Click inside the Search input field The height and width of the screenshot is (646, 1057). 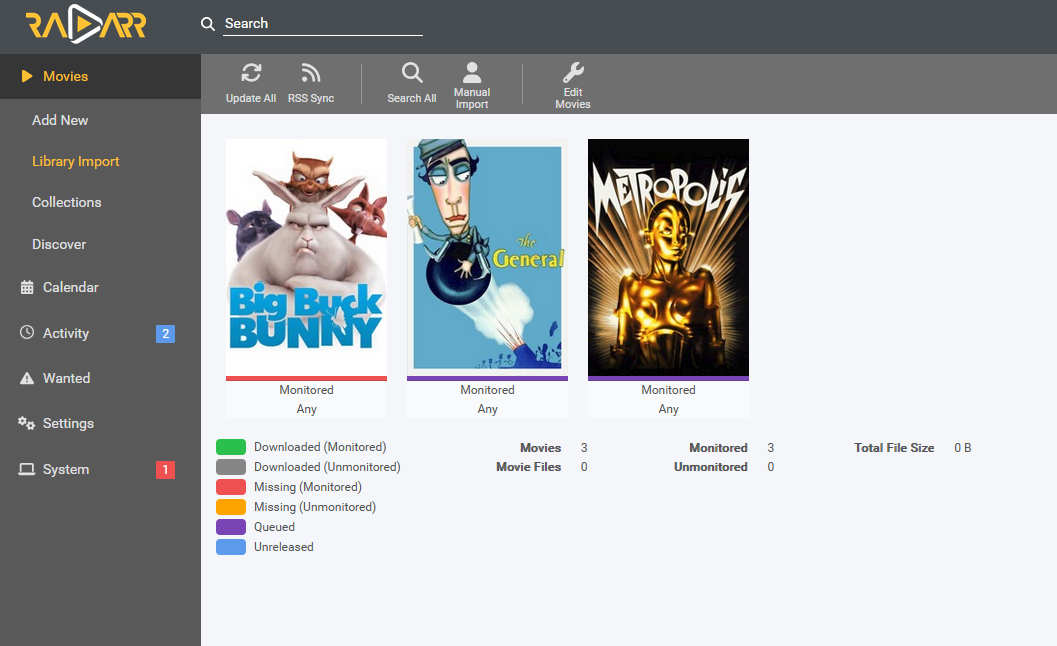[322, 24]
